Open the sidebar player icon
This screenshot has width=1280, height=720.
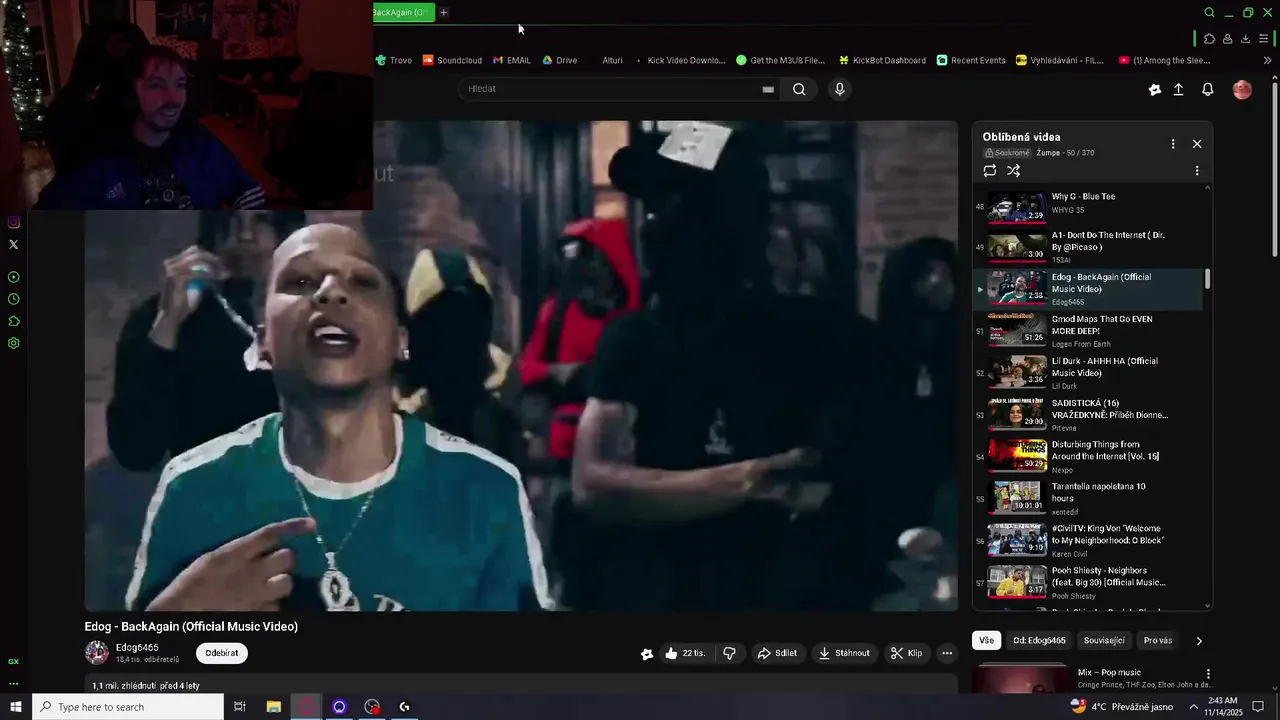(13, 277)
